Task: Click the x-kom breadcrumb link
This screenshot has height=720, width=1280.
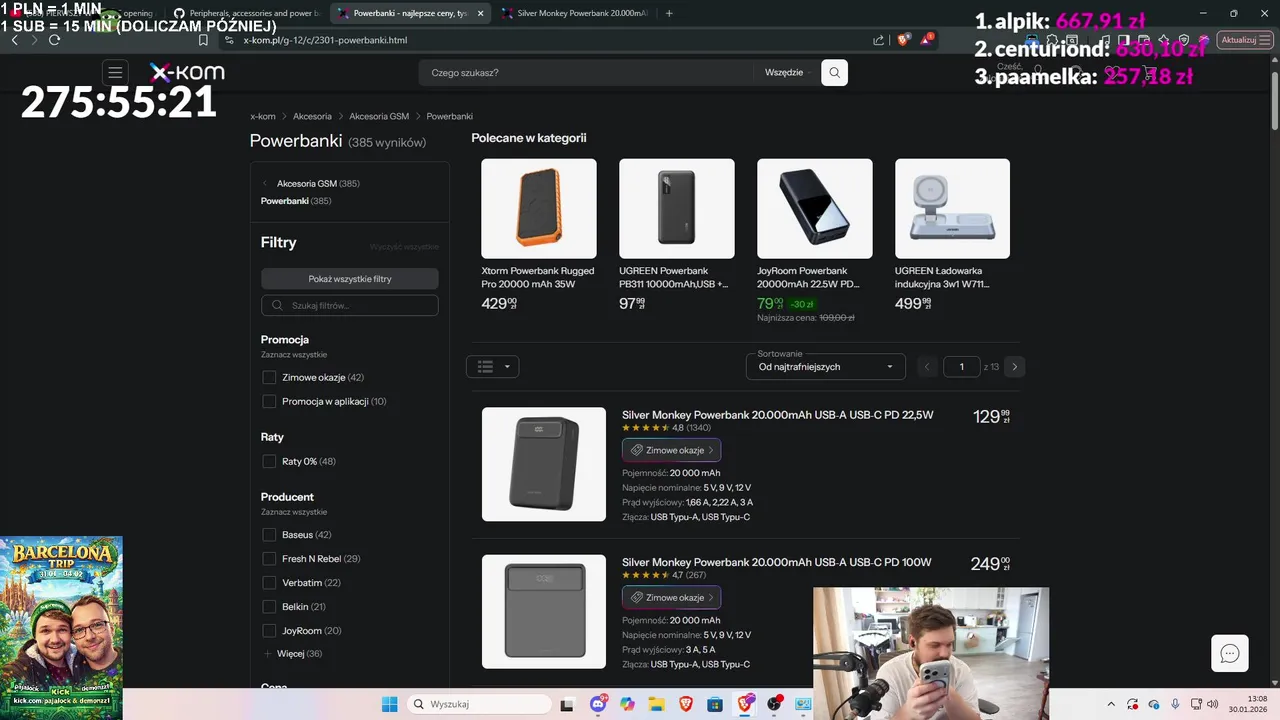Action: tap(263, 116)
